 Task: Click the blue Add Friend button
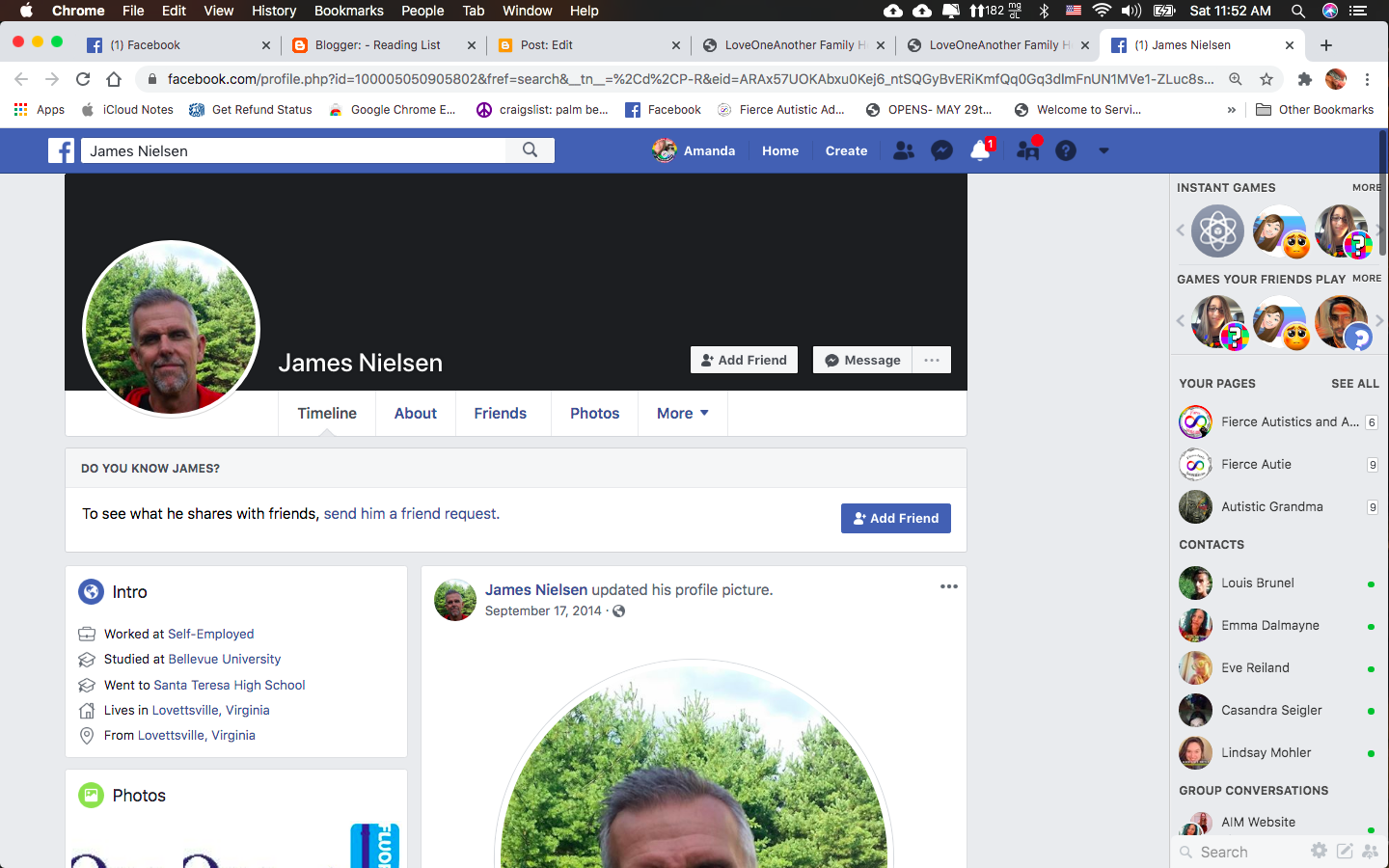[895, 518]
